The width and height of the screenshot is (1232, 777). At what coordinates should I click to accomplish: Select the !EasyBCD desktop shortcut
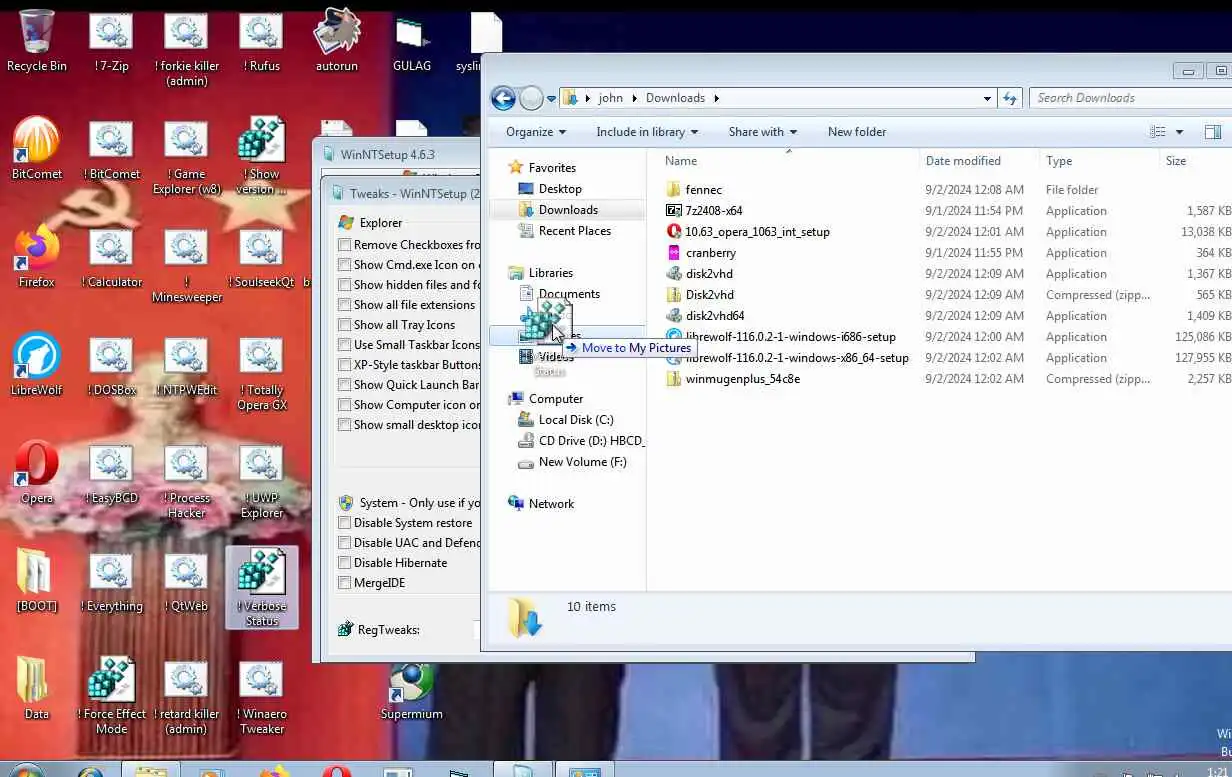tap(111, 474)
